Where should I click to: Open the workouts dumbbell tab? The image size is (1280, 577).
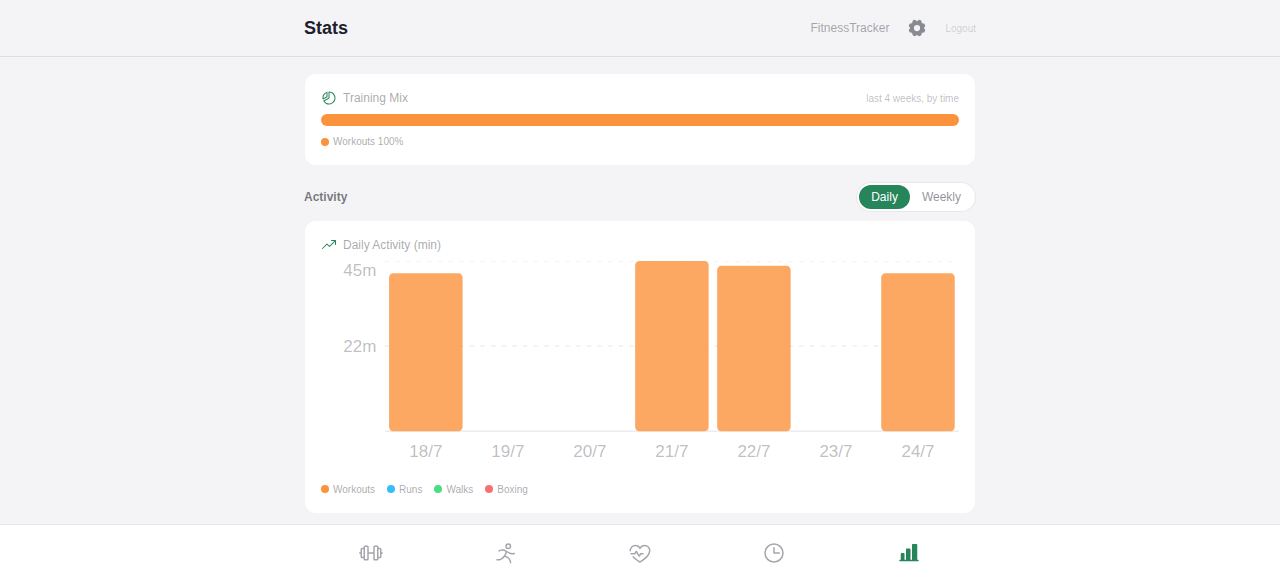pyautogui.click(x=371, y=553)
